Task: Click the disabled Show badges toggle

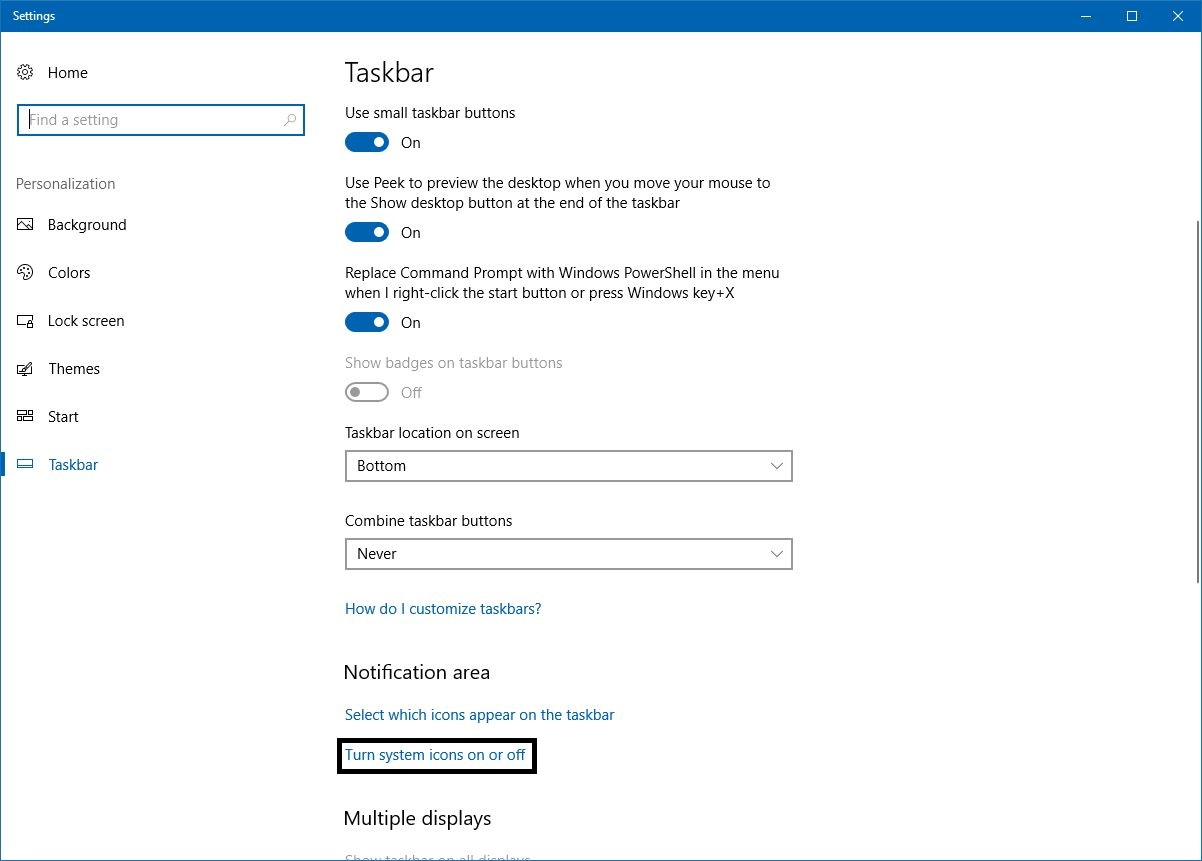Action: [366, 392]
